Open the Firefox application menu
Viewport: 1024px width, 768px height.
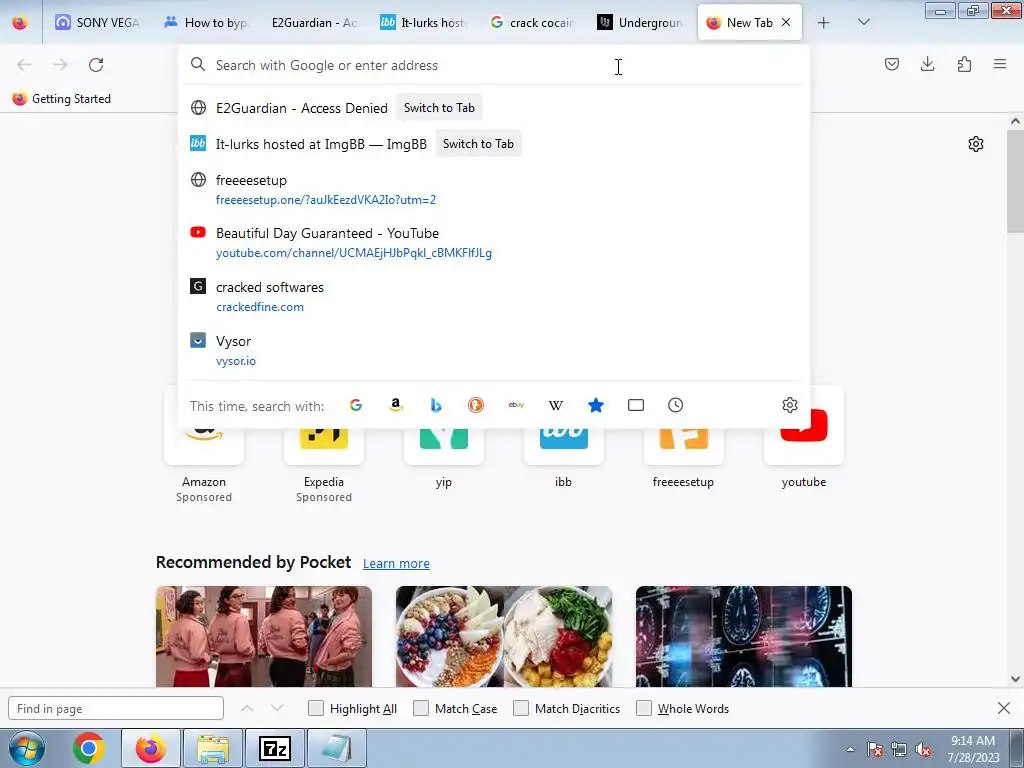[1000, 64]
